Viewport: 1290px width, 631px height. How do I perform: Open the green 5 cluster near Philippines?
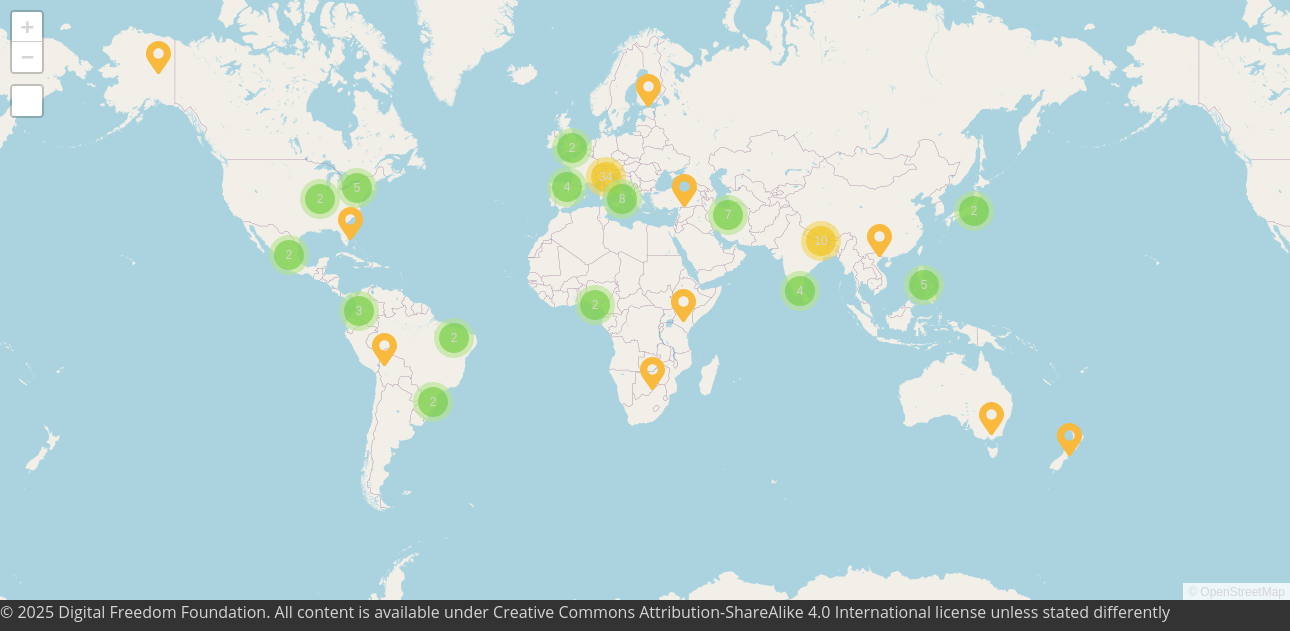point(923,284)
